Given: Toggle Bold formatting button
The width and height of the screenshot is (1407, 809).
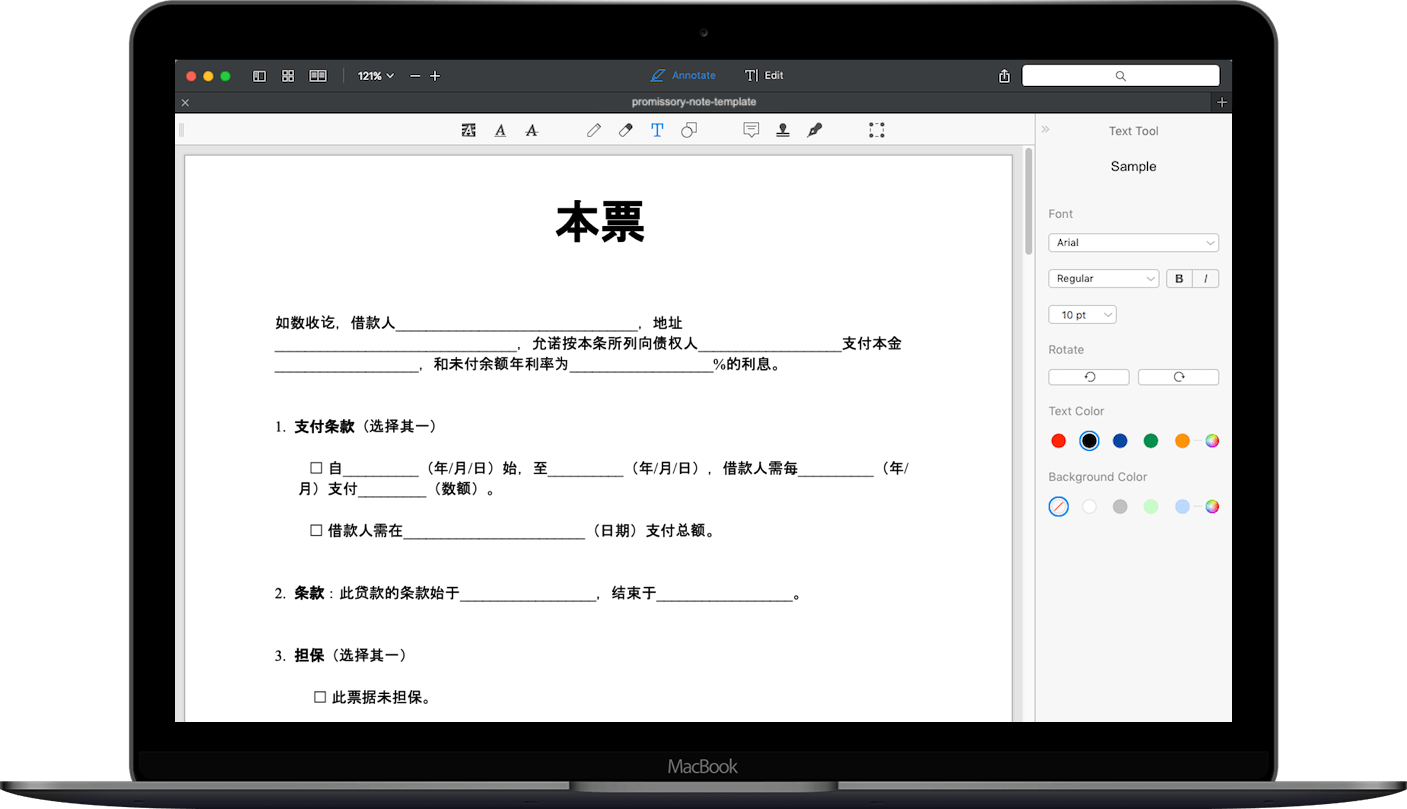Looking at the screenshot, I should pos(1179,279).
